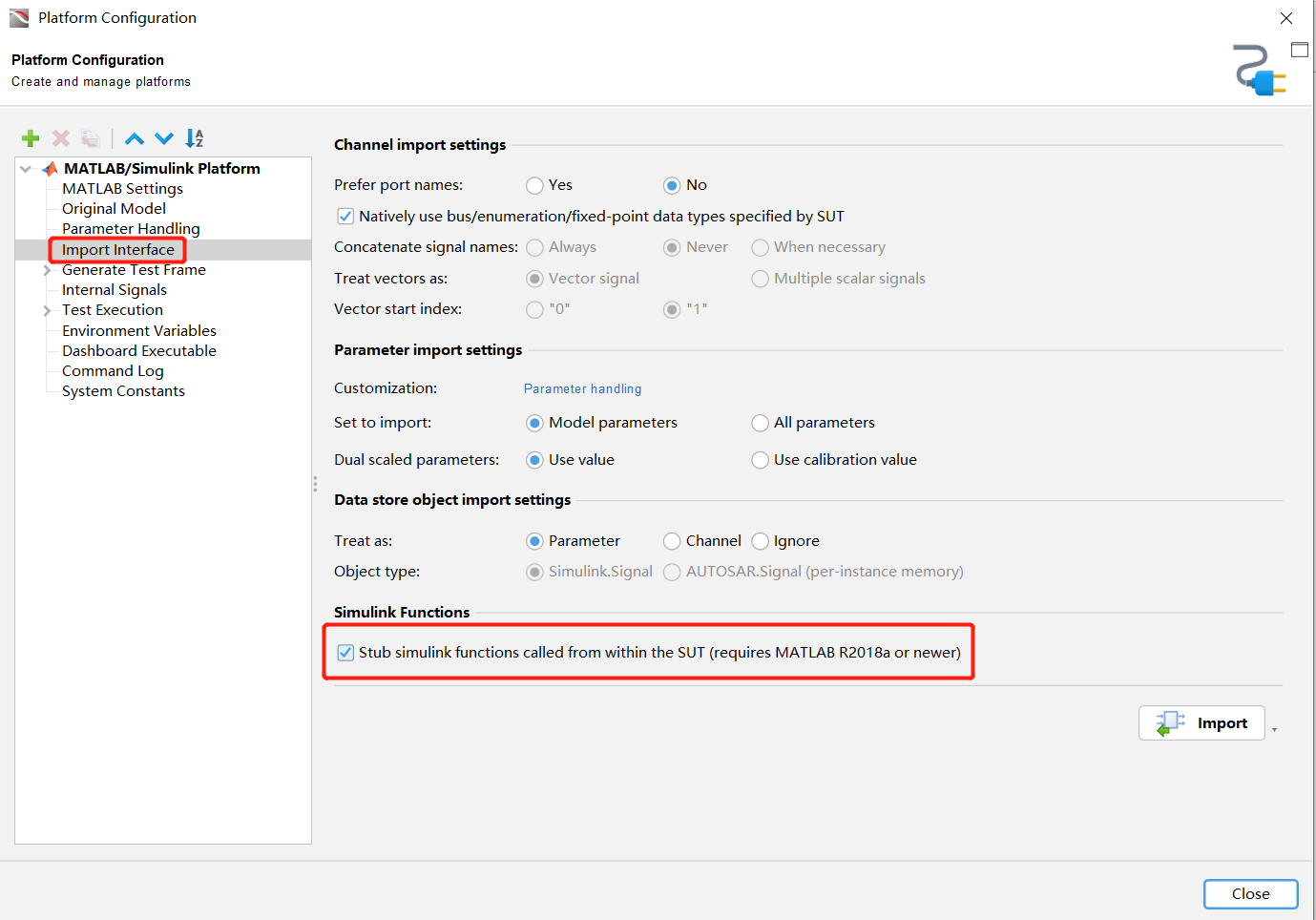
Task: Select All parameters radio option
Action: coord(760,423)
